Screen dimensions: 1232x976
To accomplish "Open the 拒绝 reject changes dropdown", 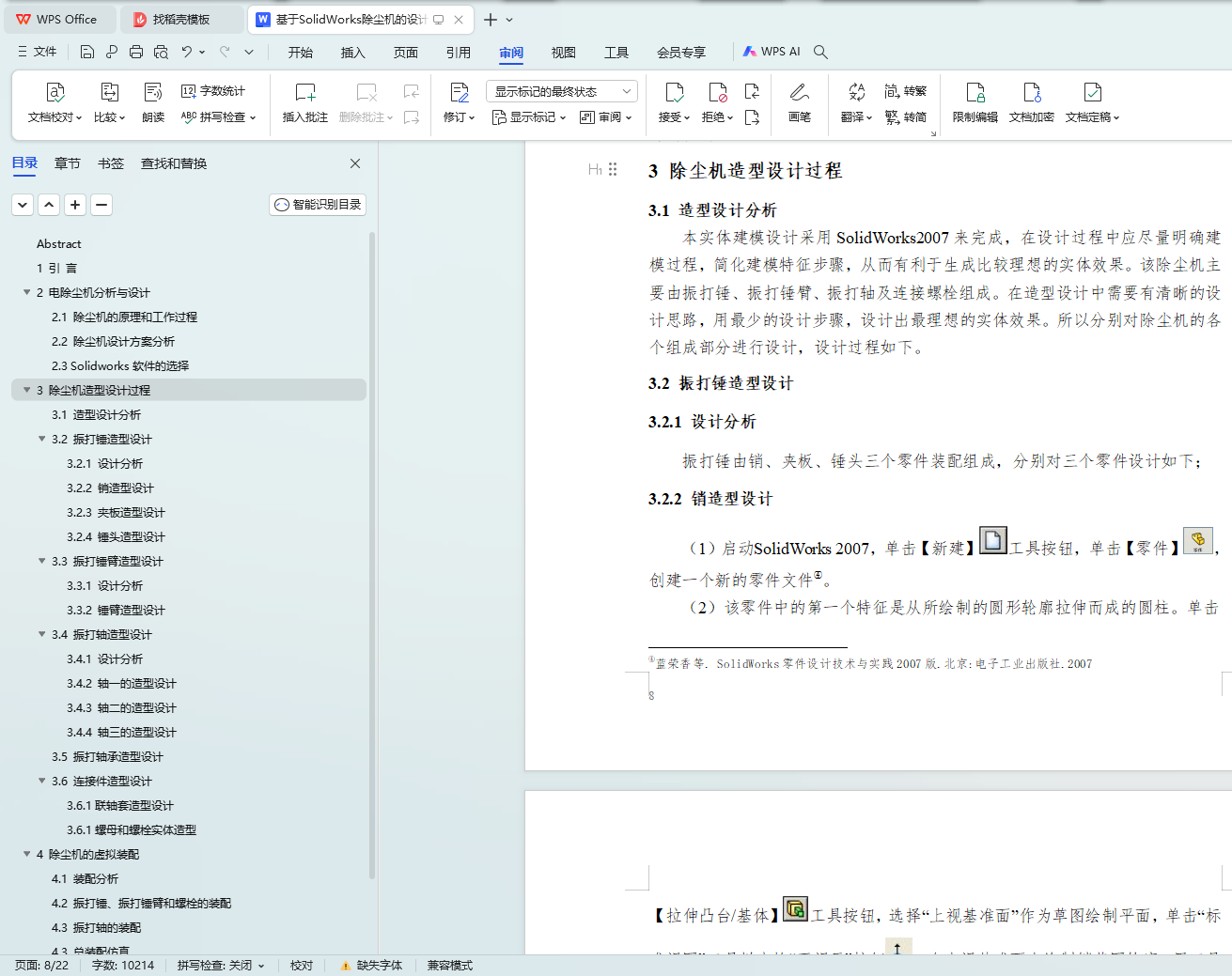I will 718,117.
